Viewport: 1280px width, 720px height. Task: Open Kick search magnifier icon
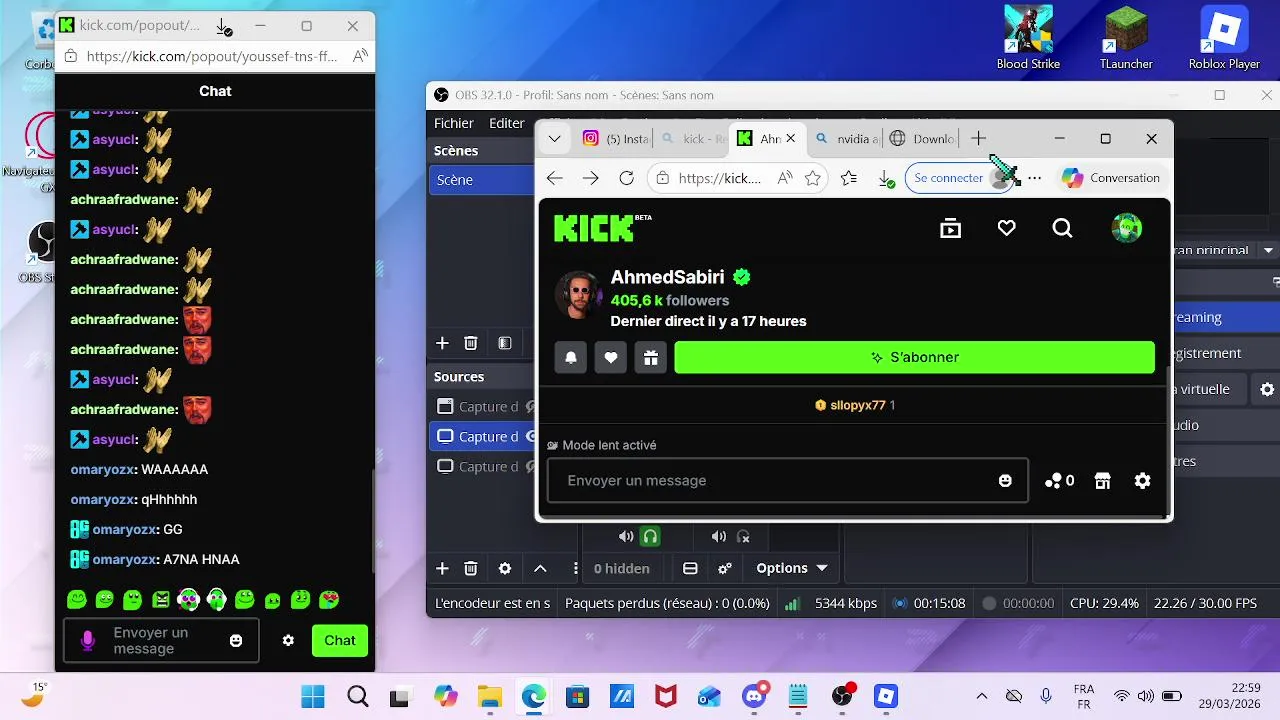[1062, 229]
